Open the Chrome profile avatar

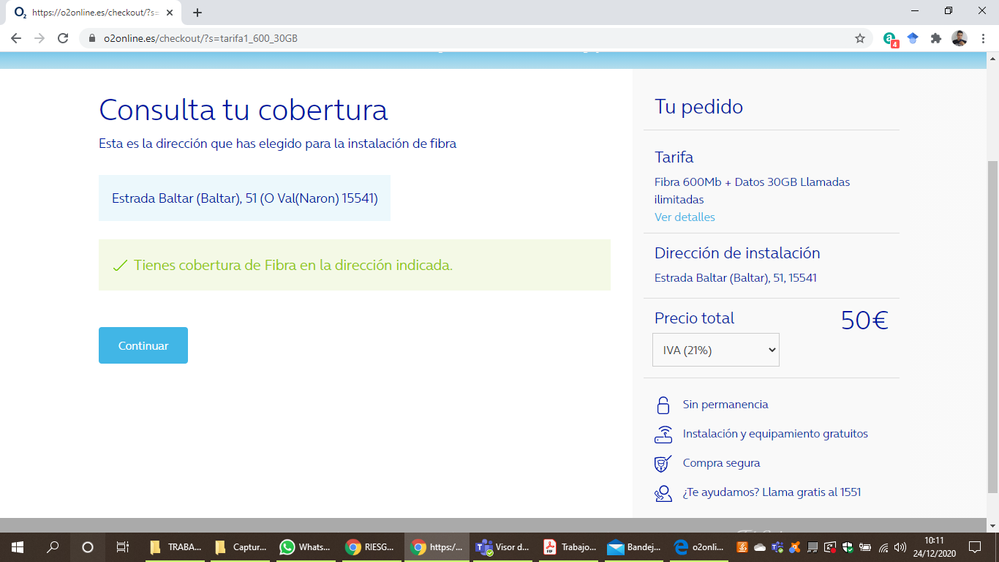(959, 38)
